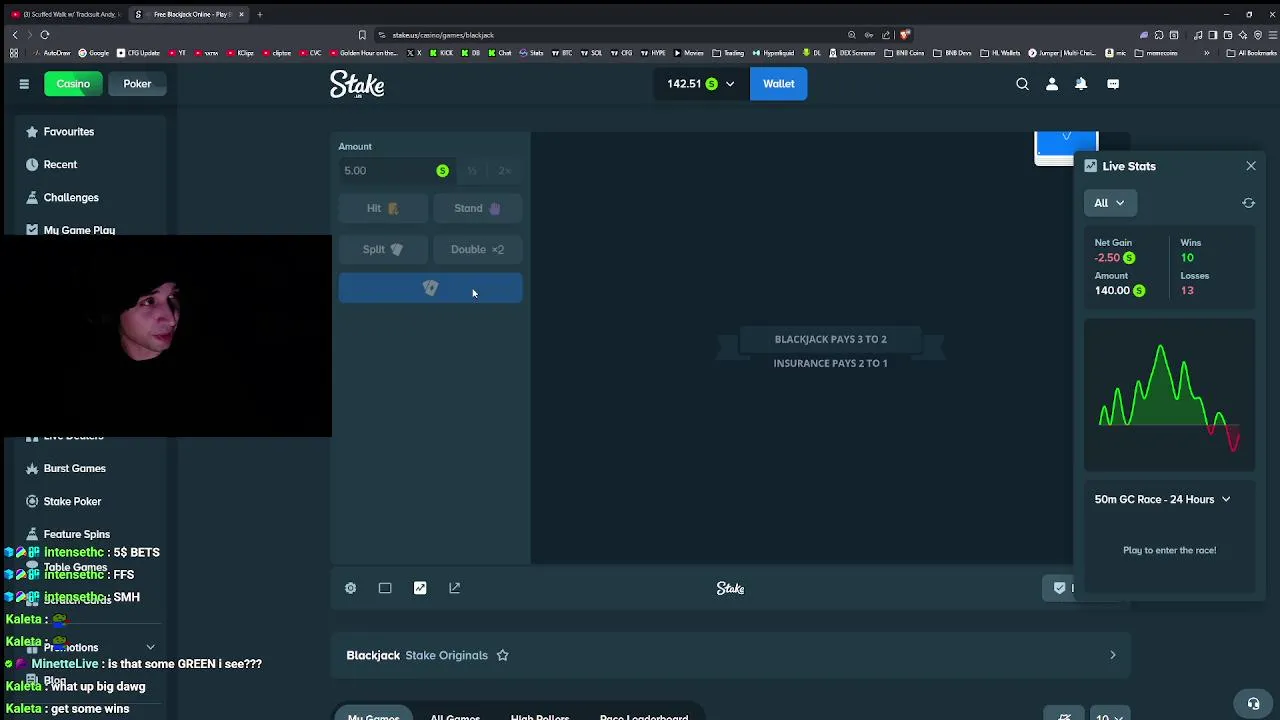Open the rows-per-page 10 dropdown
The height and width of the screenshot is (720, 1280).
coord(1108,716)
